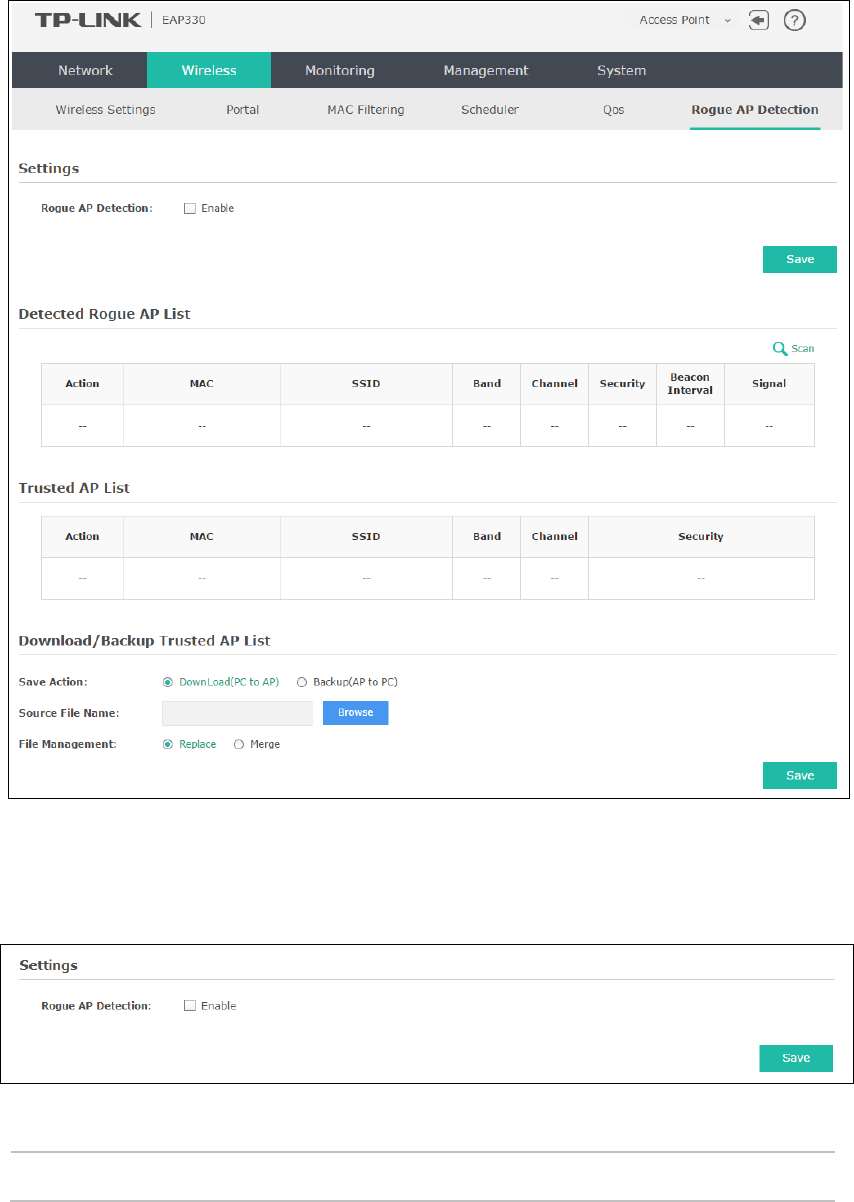Enable Rogue AP Detection checkbox in top panel
The width and height of the screenshot is (854, 1202).
click(189, 208)
